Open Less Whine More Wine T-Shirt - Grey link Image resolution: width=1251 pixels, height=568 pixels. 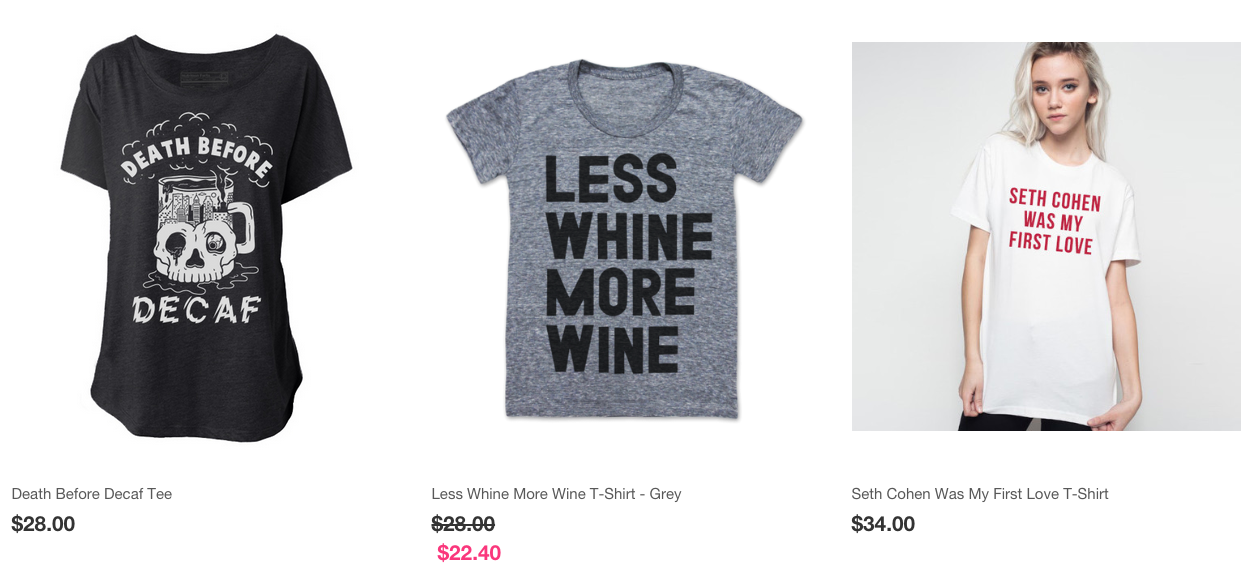(556, 494)
